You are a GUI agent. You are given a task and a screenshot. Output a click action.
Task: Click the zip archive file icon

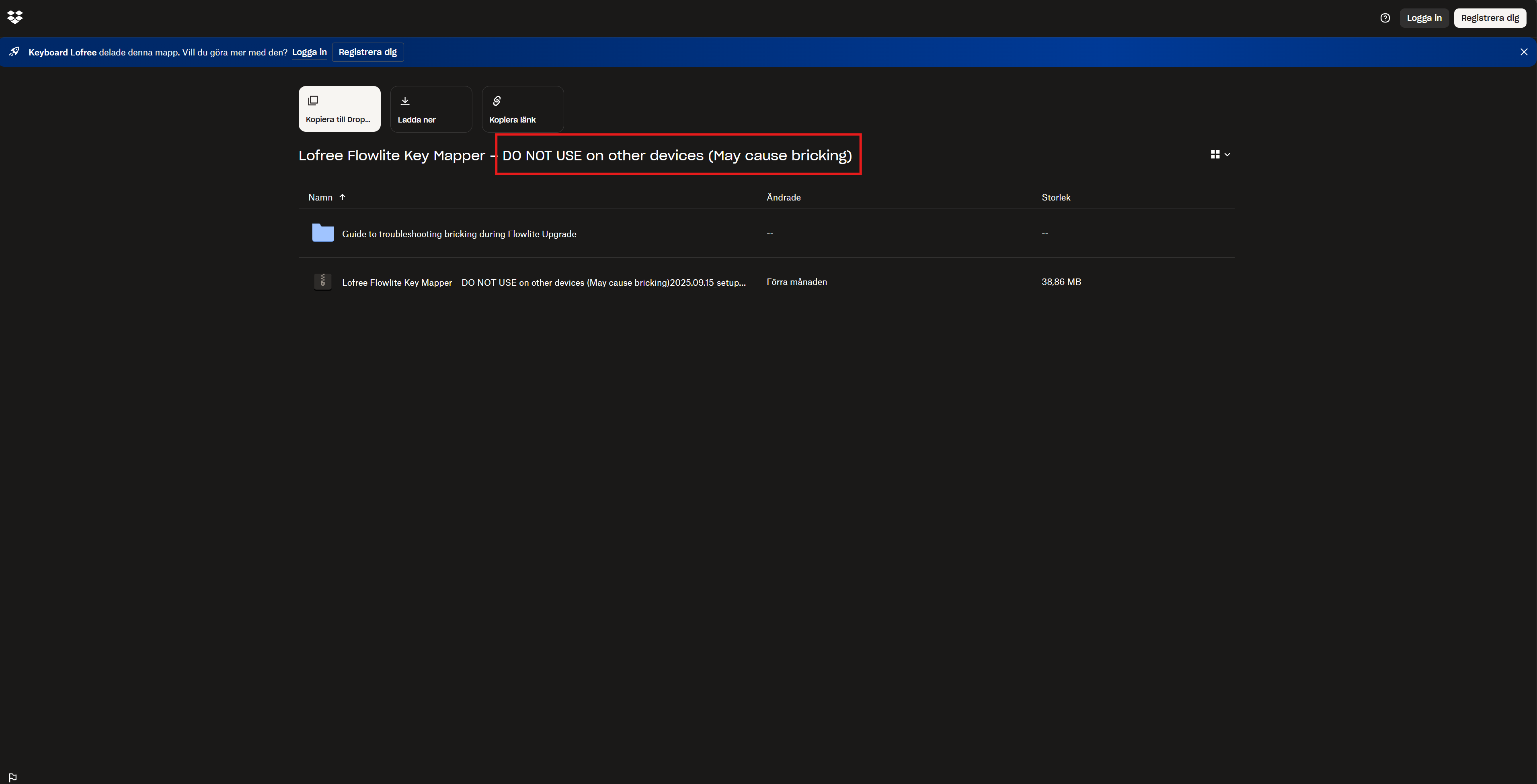pyautogui.click(x=323, y=281)
